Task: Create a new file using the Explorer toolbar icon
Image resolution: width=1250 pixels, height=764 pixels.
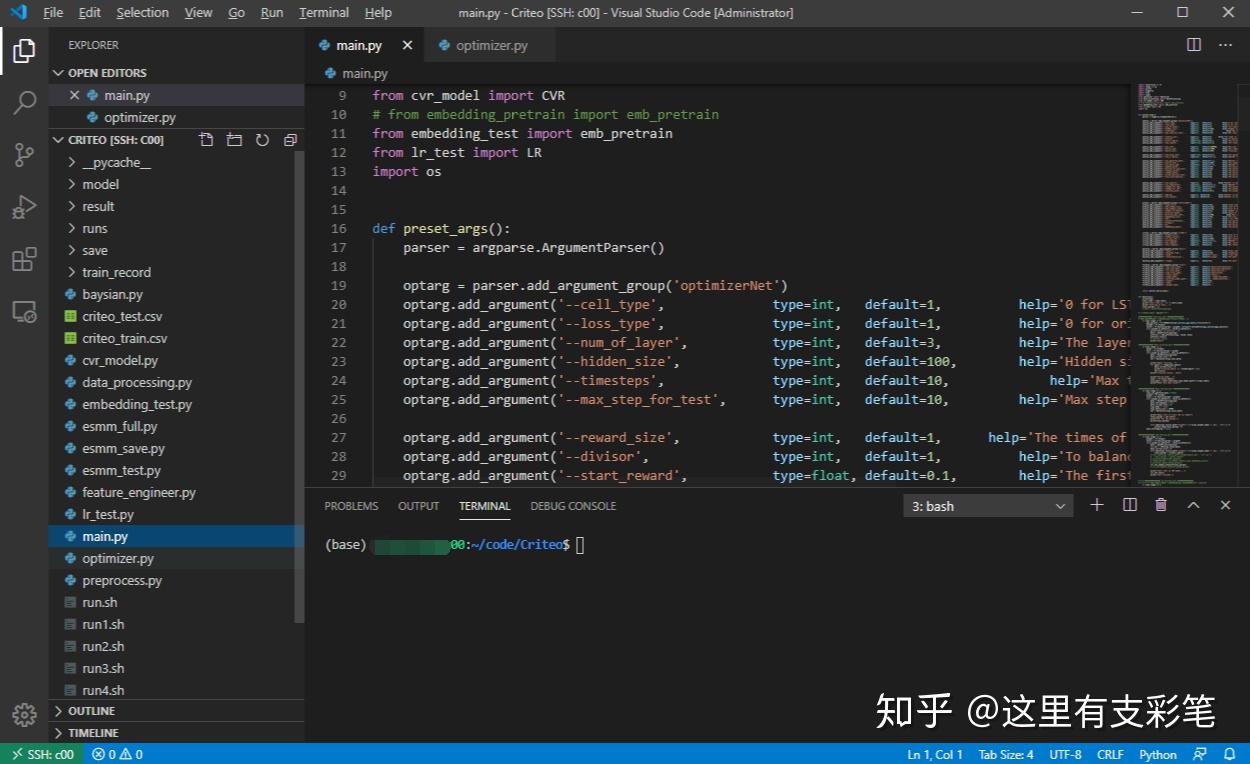Action: (206, 140)
